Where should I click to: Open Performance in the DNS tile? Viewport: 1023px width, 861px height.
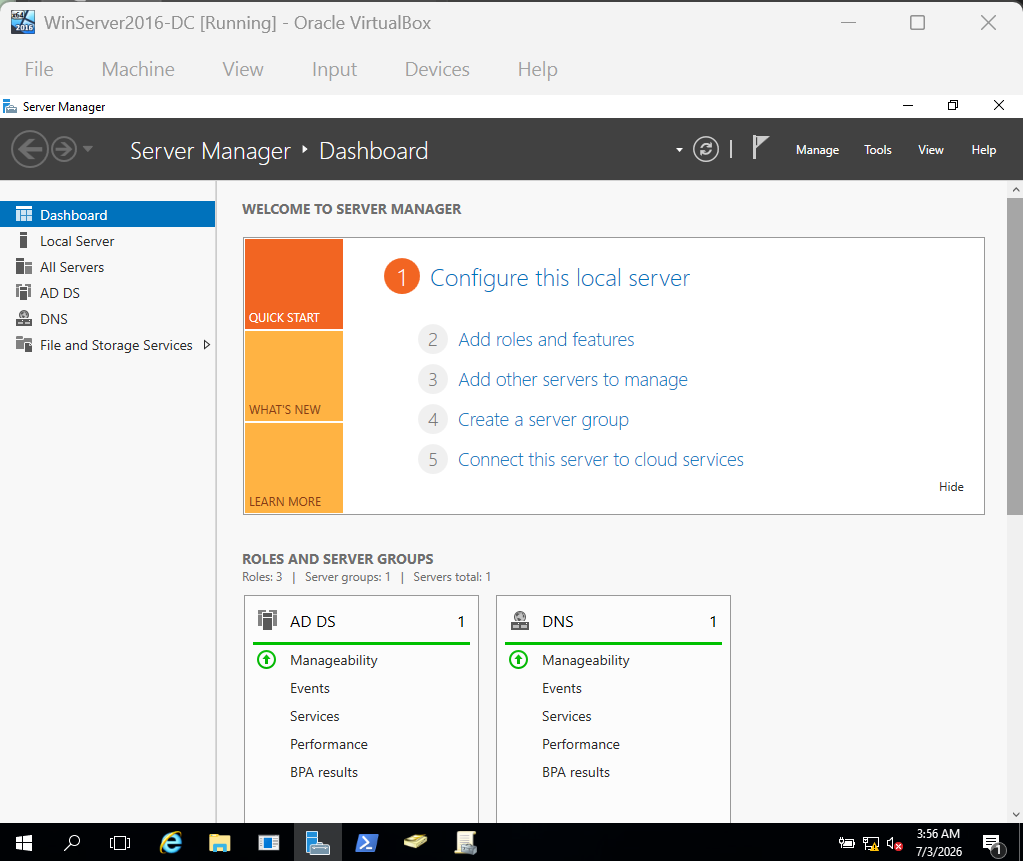click(581, 744)
